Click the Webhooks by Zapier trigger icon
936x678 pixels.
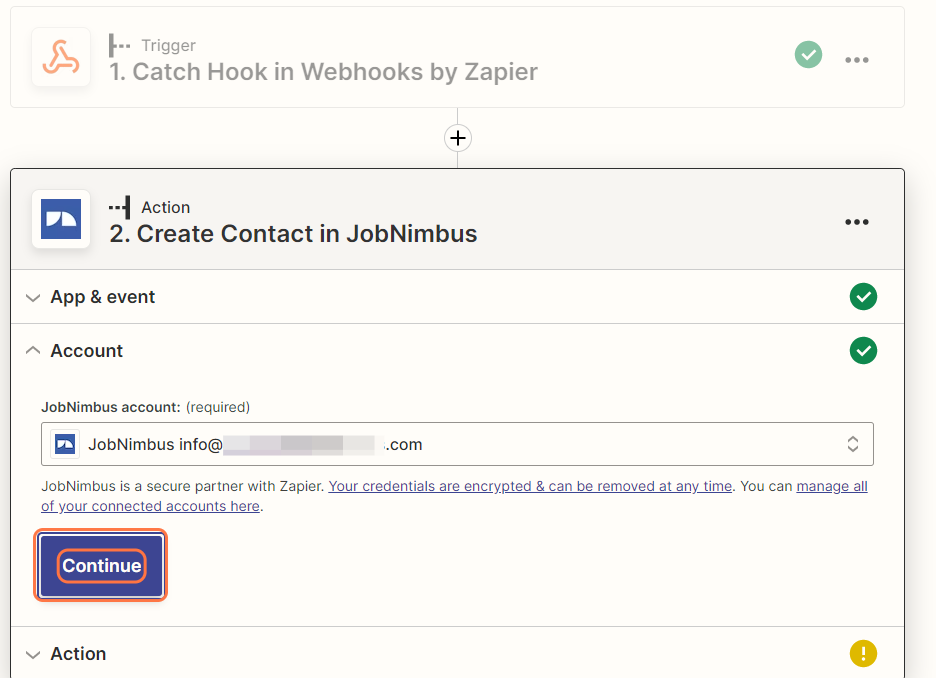pyautogui.click(x=60, y=57)
